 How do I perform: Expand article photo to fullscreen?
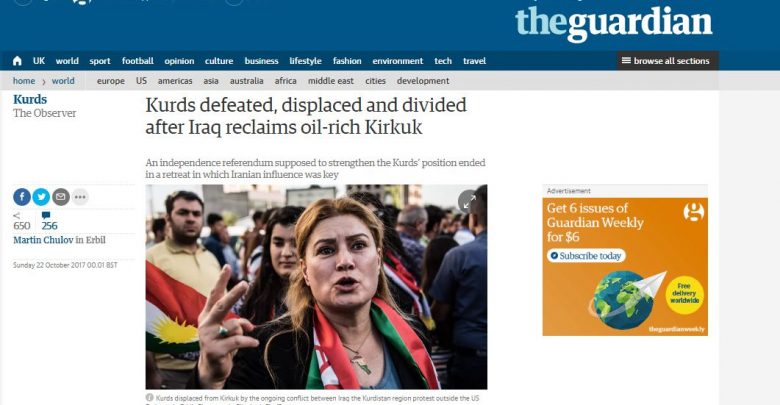(469, 201)
